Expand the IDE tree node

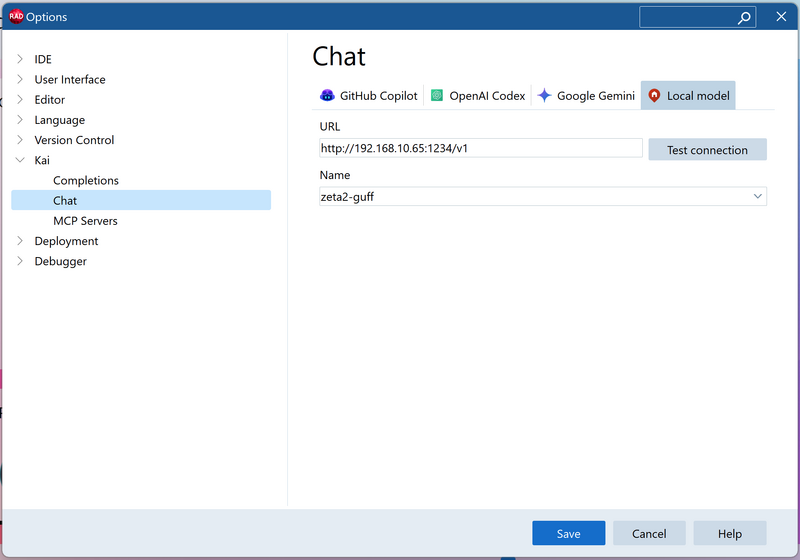click(x=19, y=59)
